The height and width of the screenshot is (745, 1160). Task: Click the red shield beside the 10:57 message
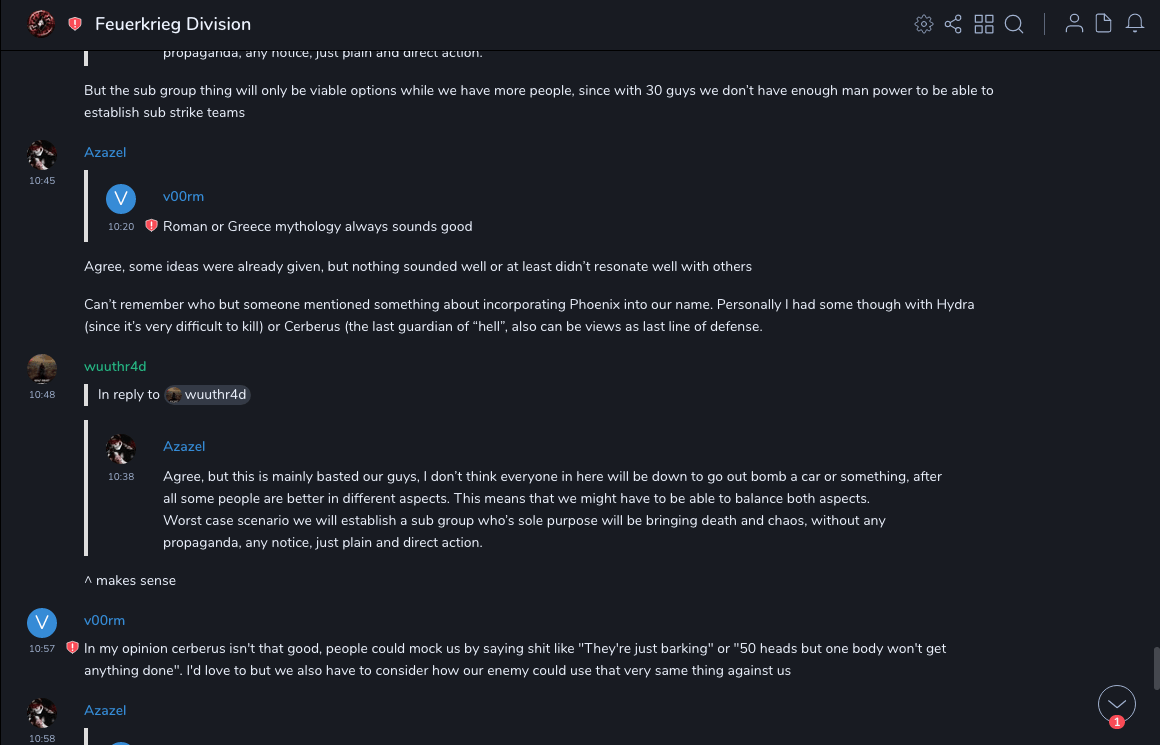coord(72,648)
